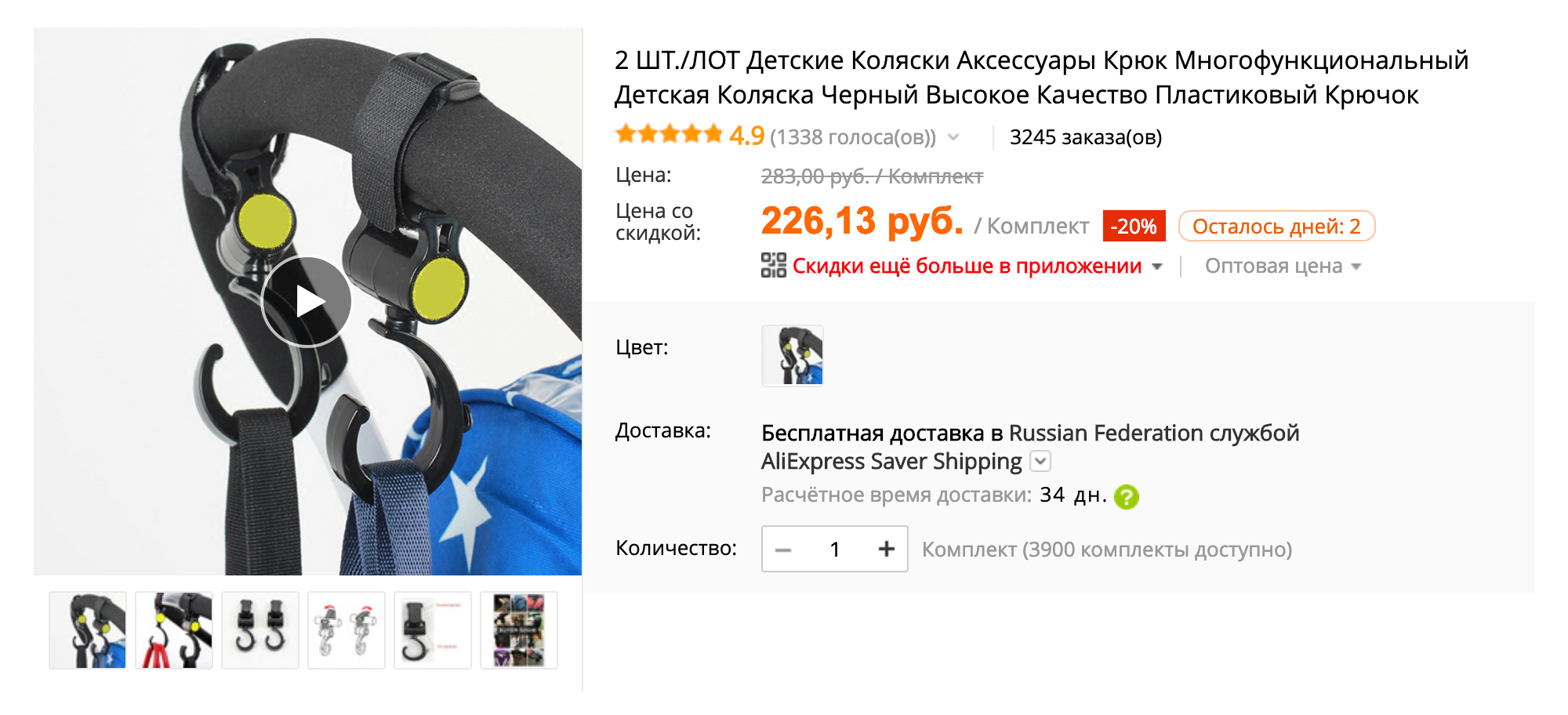Image resolution: width=1568 pixels, height=715 pixels.
Task: Expand the ratings breakdown chevron
Action: [954, 137]
